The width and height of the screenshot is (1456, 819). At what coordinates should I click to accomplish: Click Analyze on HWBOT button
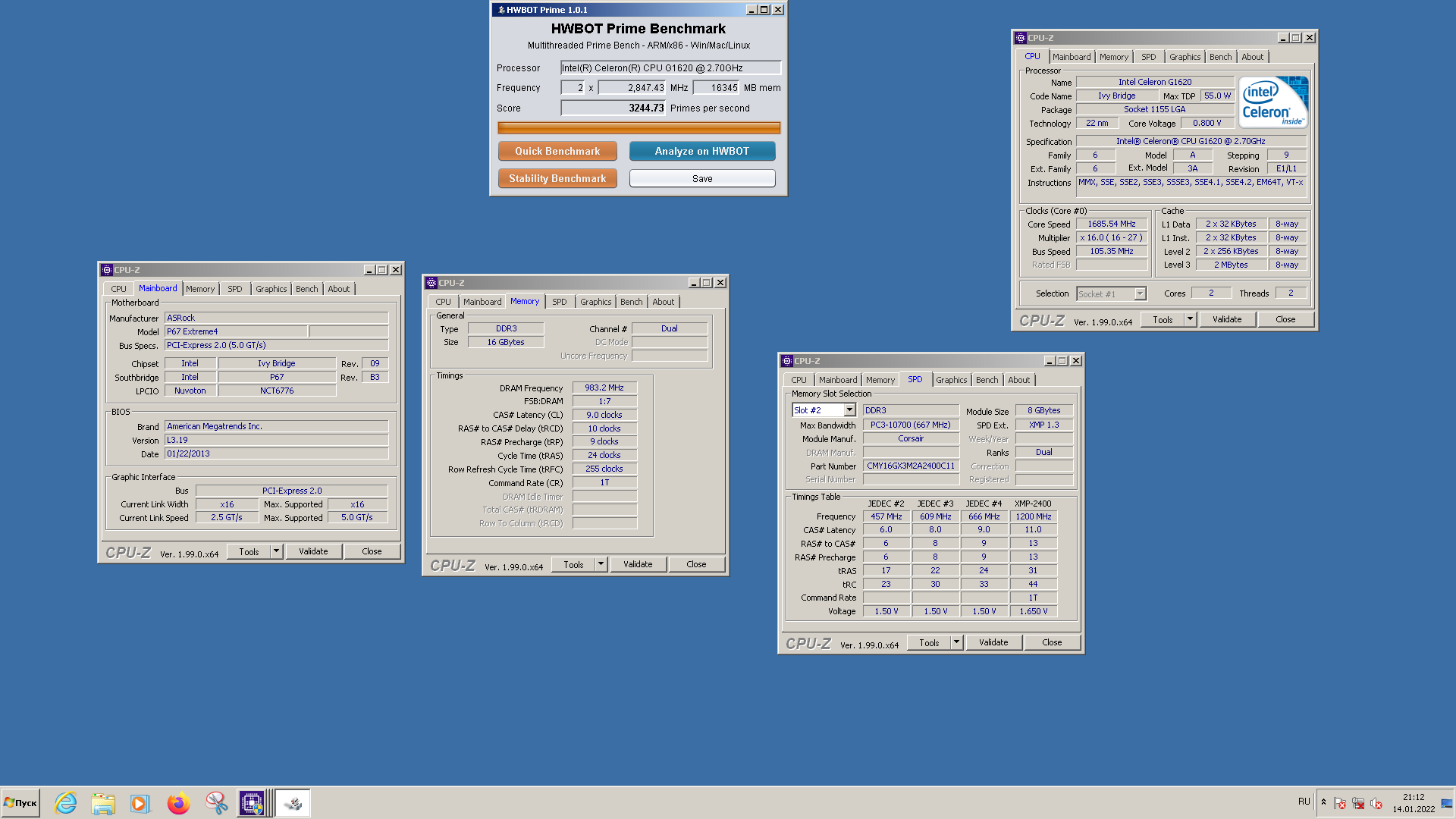pyautogui.click(x=702, y=151)
